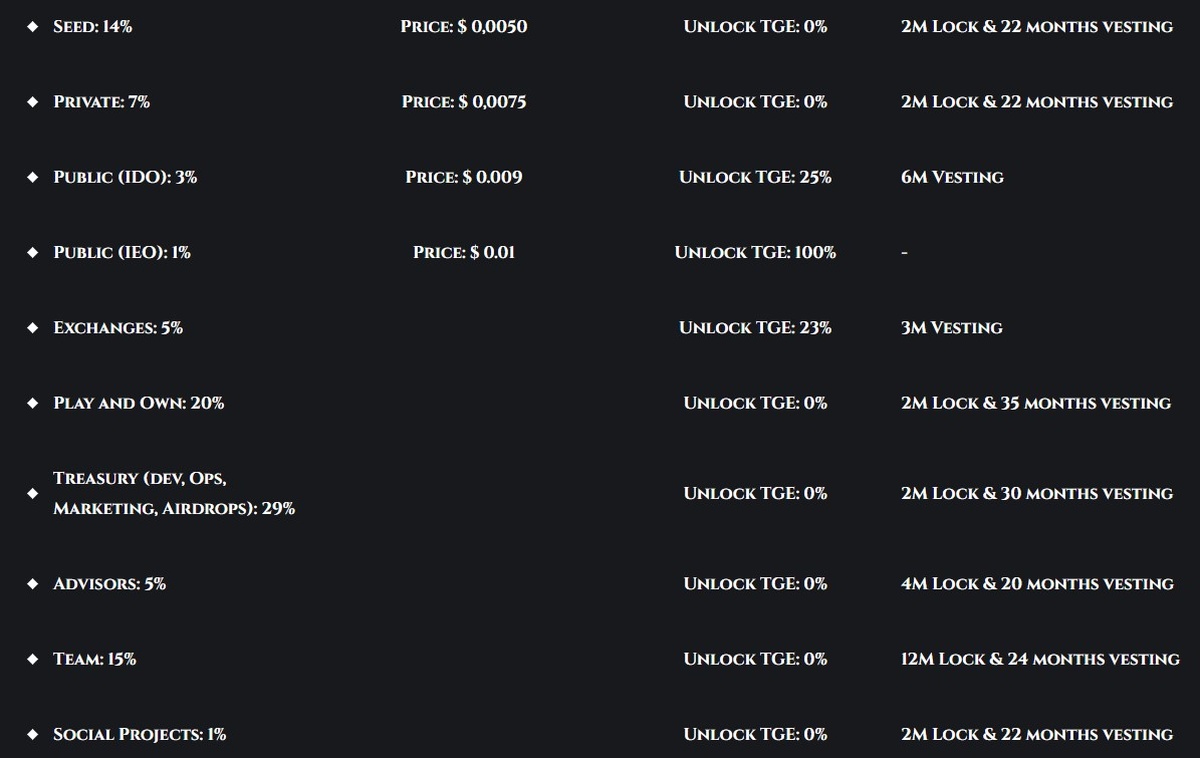The image size is (1200, 758).
Task: Click the diamond bullet beside Social Projects: 1%
Action: pos(32,734)
